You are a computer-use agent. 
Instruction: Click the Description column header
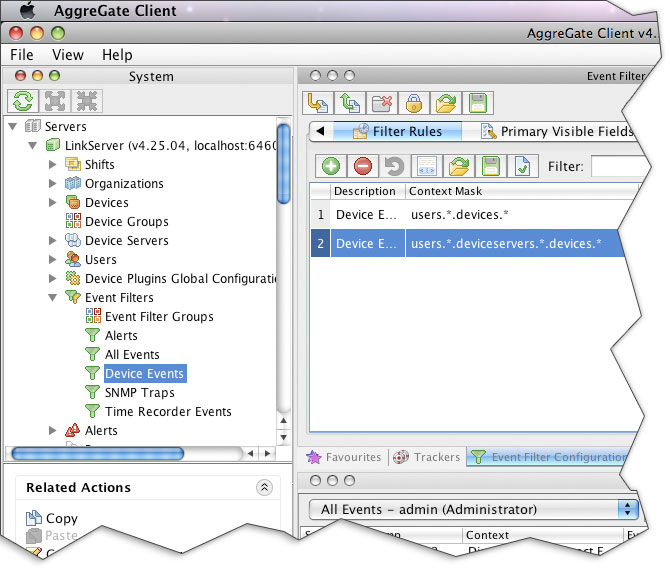pos(367,191)
